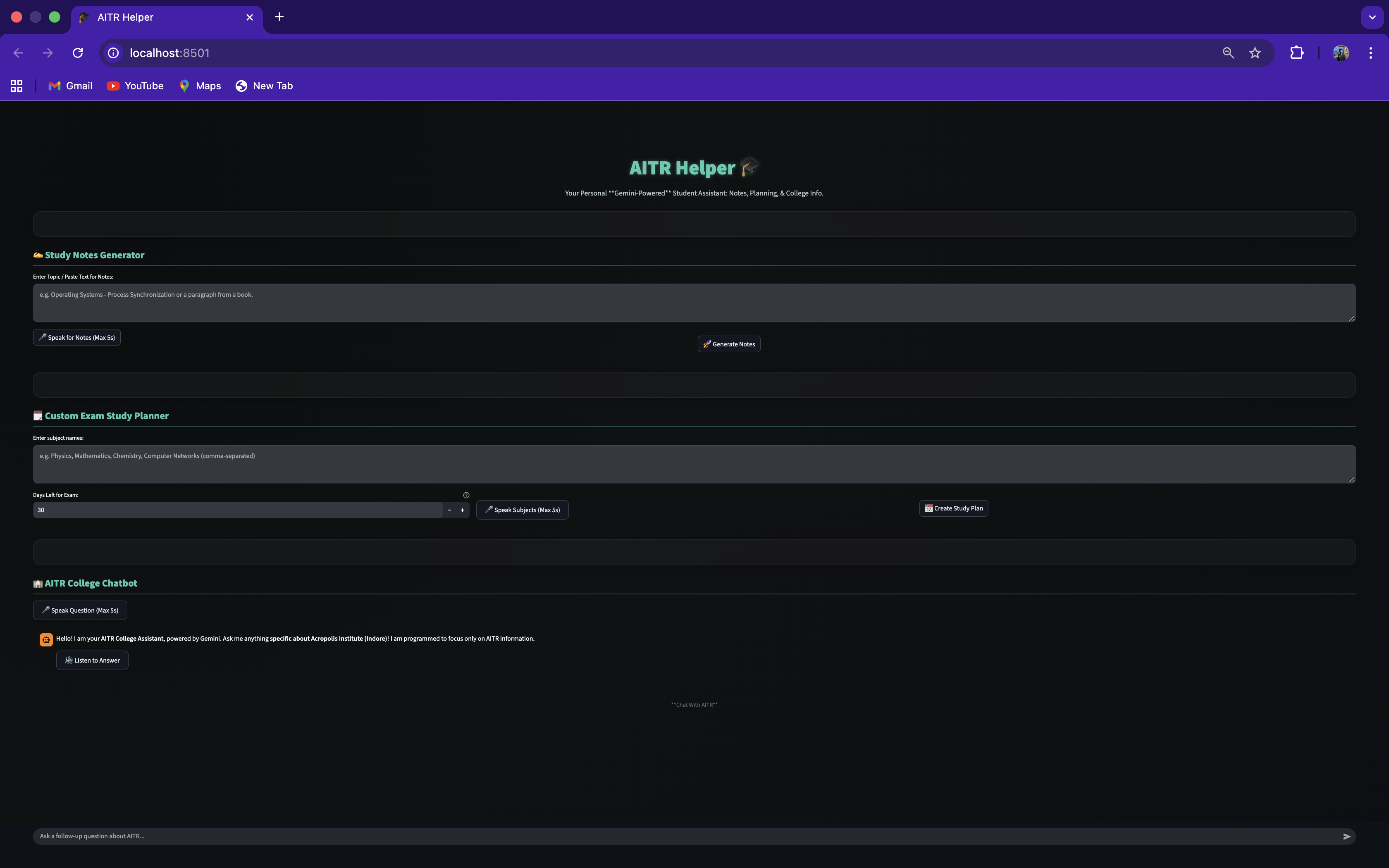
Task: Open the apps grid in bookmarks bar
Action: tap(17, 86)
